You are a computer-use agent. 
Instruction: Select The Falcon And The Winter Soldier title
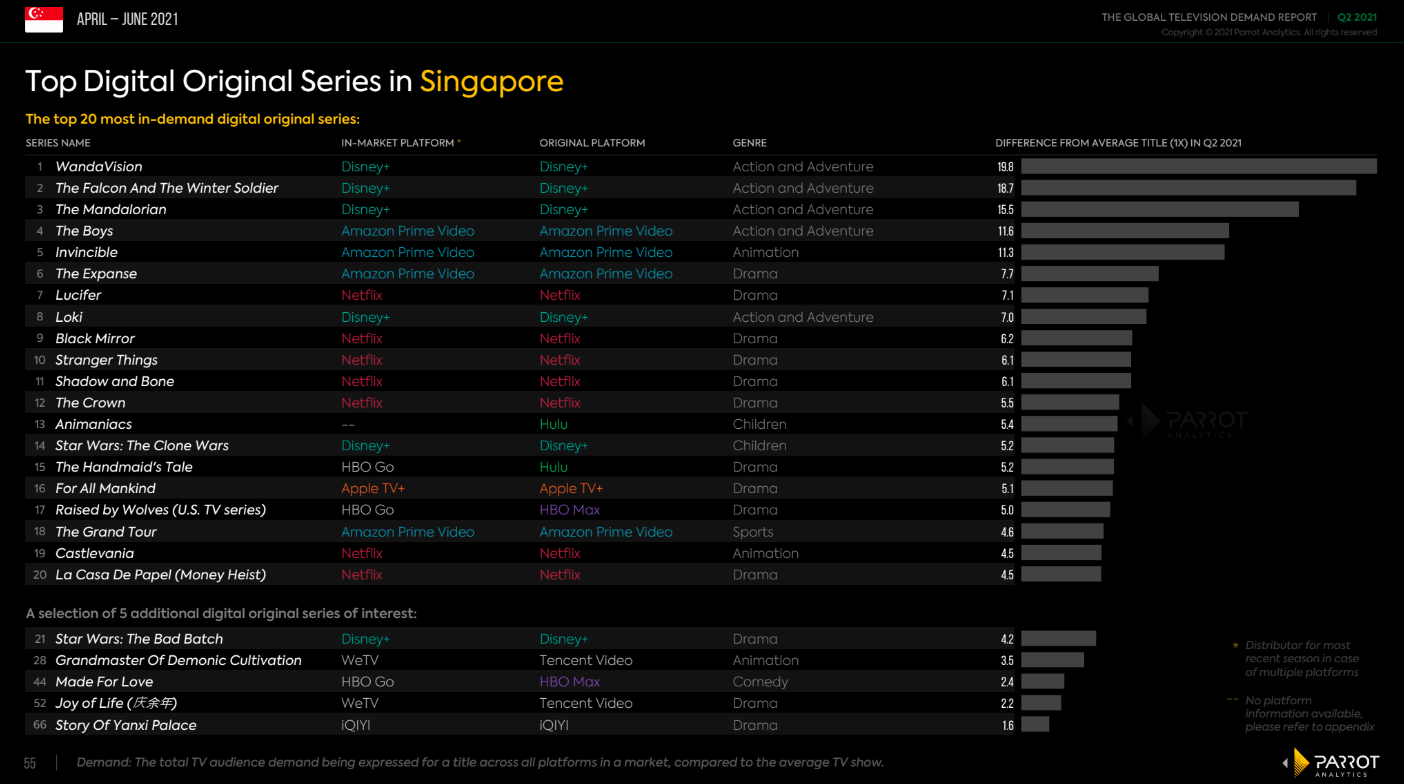point(167,188)
